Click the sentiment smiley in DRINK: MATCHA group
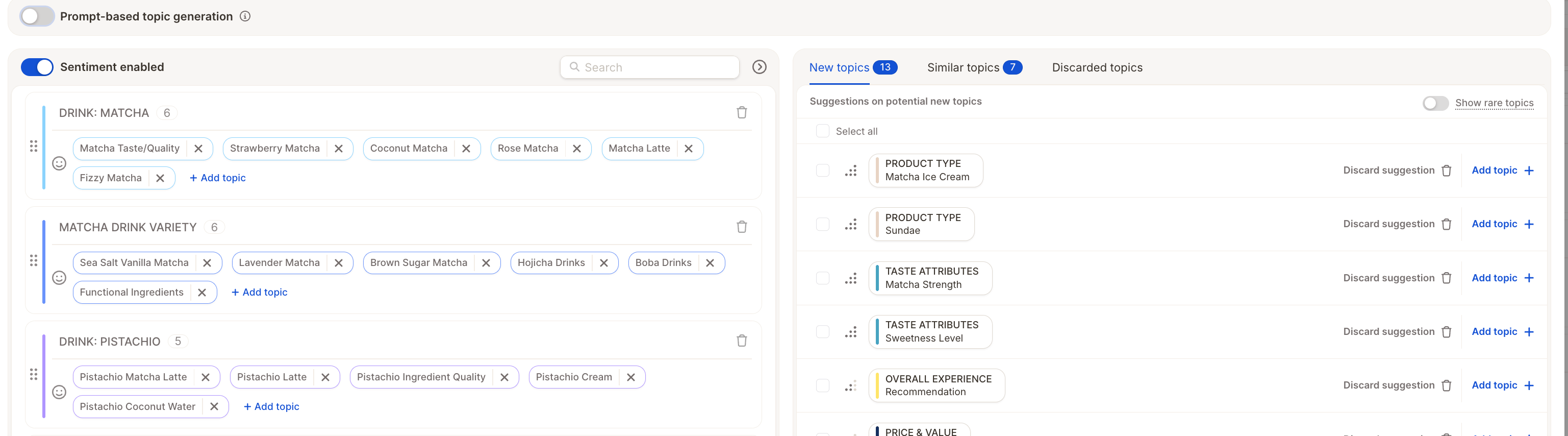 [59, 163]
